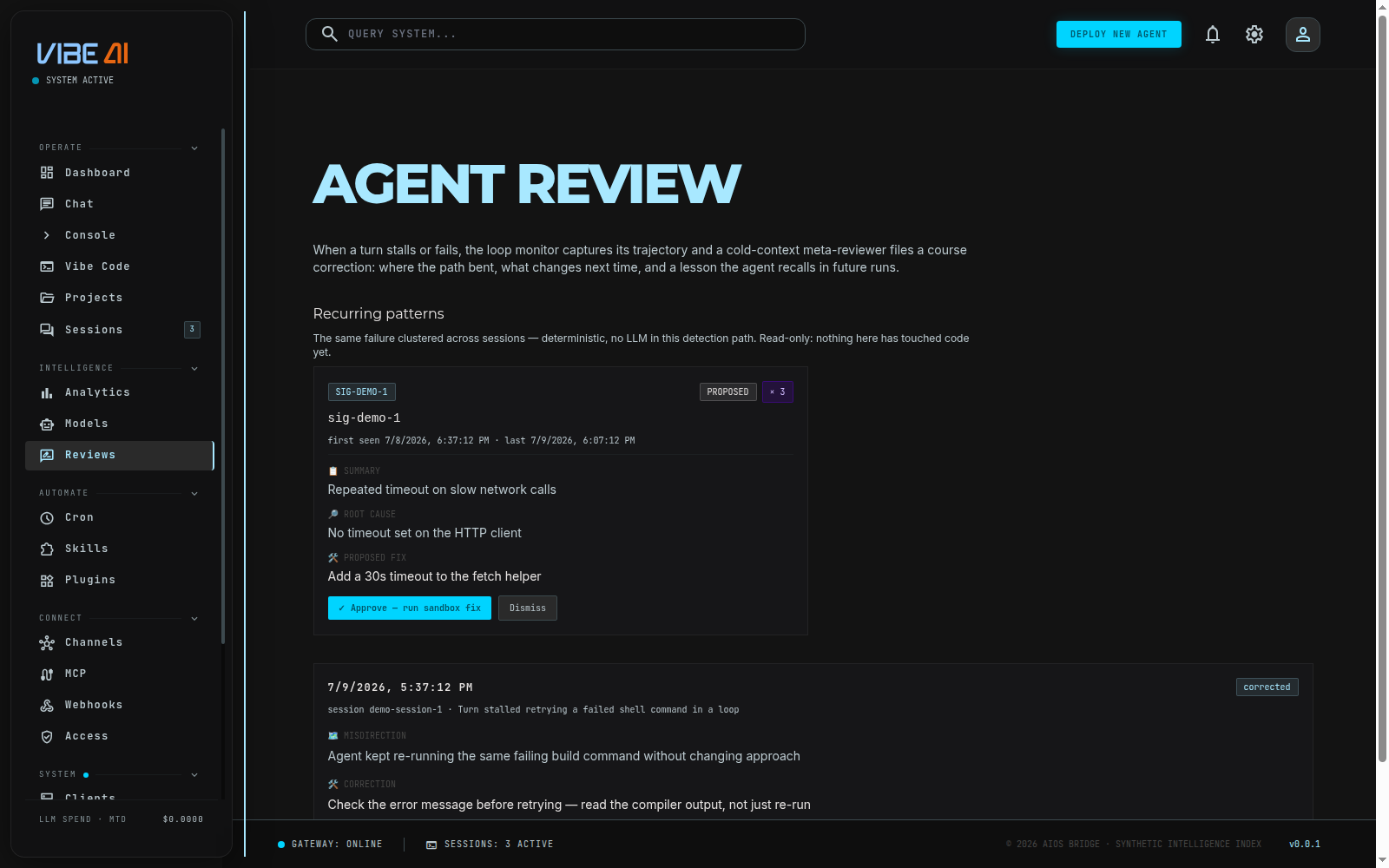Approve and run sandbox fix
This screenshot has height=868, width=1389.
(x=410, y=608)
